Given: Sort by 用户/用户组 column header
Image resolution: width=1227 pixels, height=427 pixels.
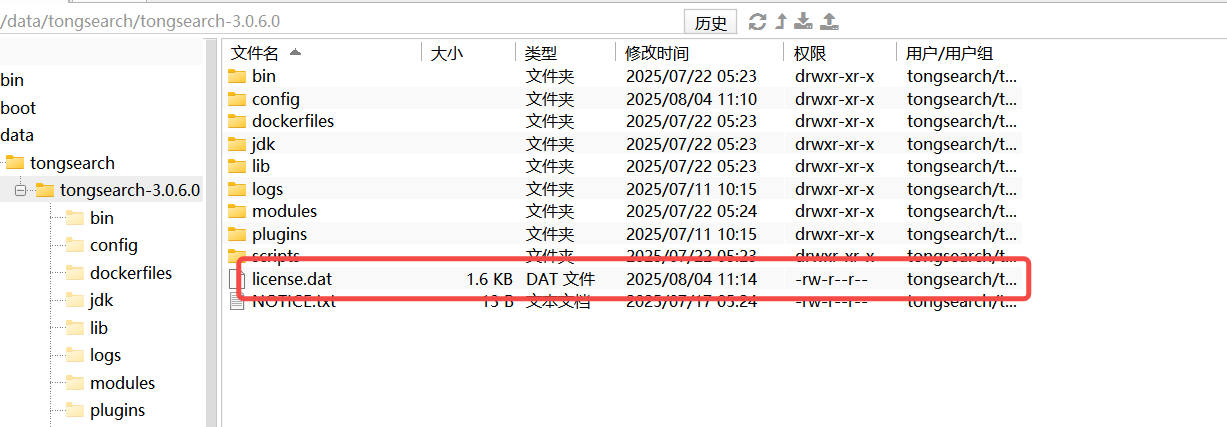Looking at the screenshot, I should coord(949,53).
